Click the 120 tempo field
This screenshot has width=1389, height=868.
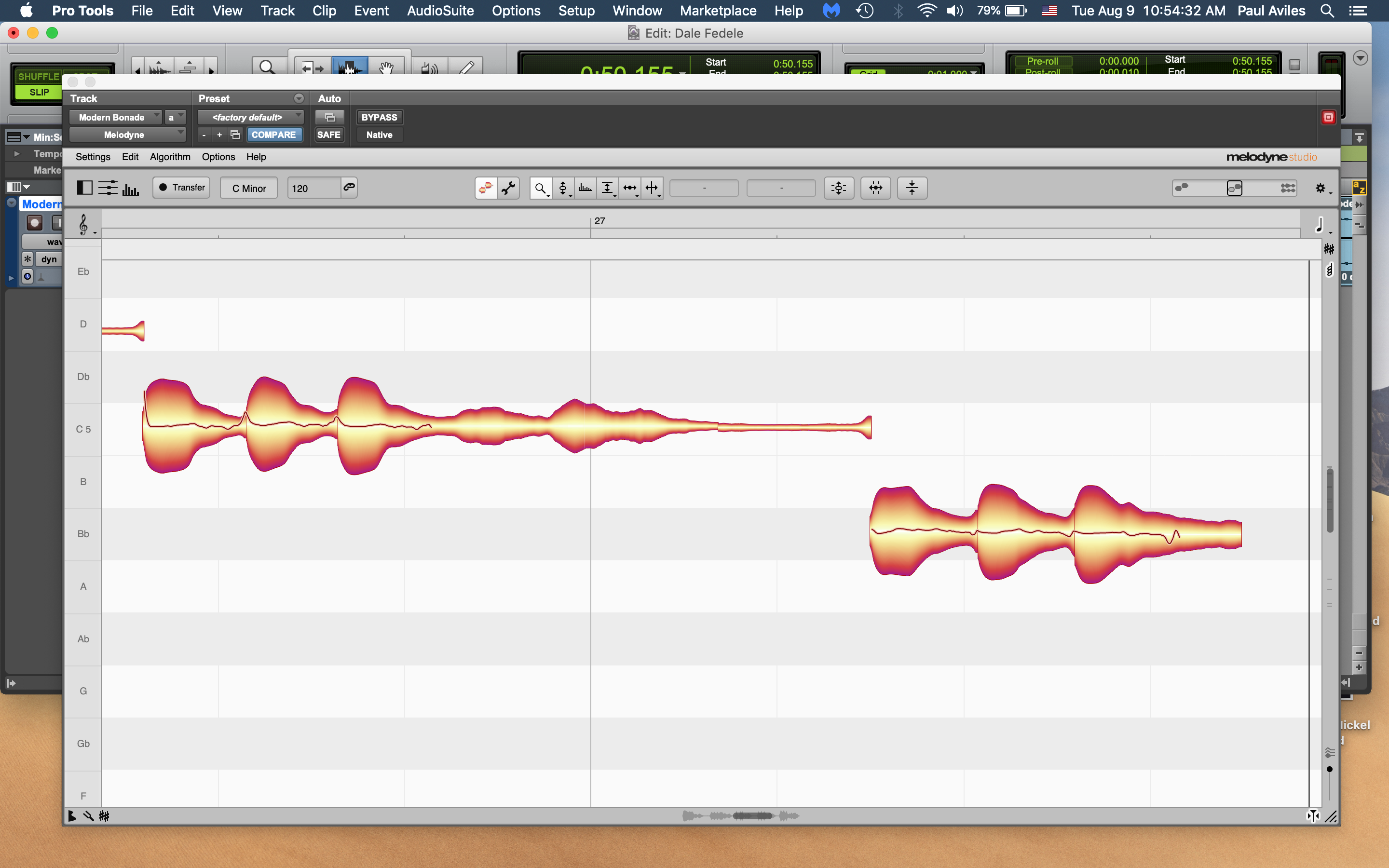[313, 188]
